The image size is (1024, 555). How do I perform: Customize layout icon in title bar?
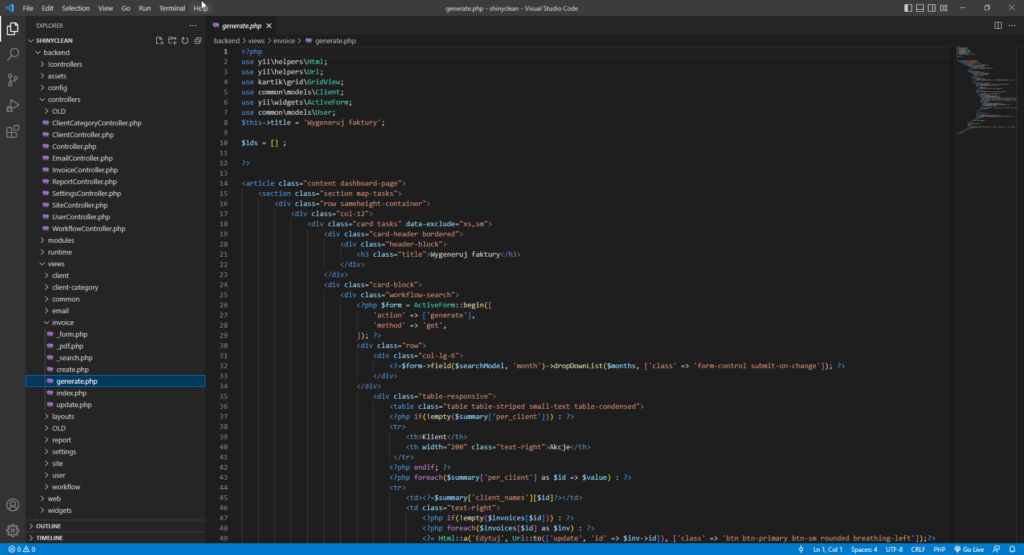tap(944, 8)
